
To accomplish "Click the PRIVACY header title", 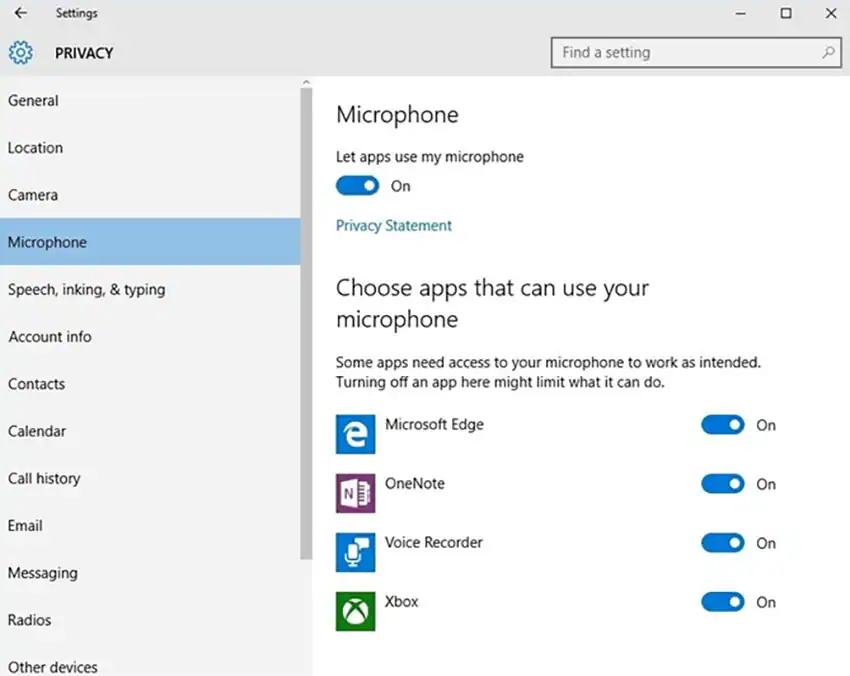I will tap(84, 53).
